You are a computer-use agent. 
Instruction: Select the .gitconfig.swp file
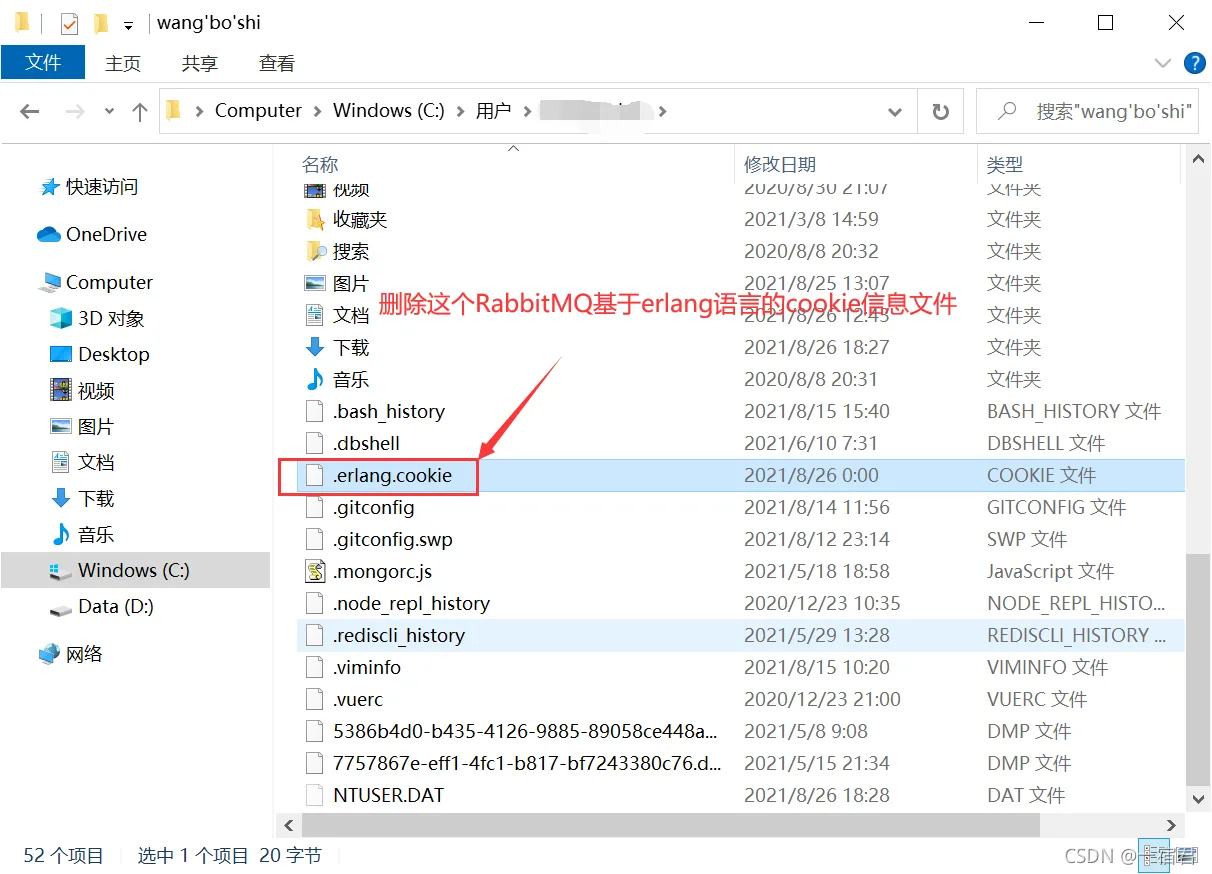coord(392,540)
